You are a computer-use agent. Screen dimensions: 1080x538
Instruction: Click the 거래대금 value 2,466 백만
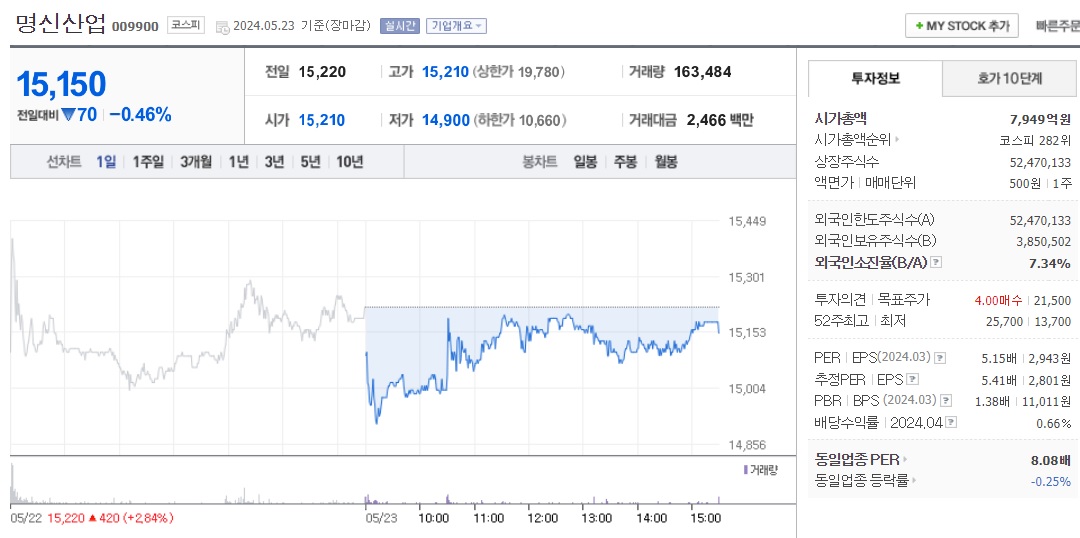click(x=720, y=121)
